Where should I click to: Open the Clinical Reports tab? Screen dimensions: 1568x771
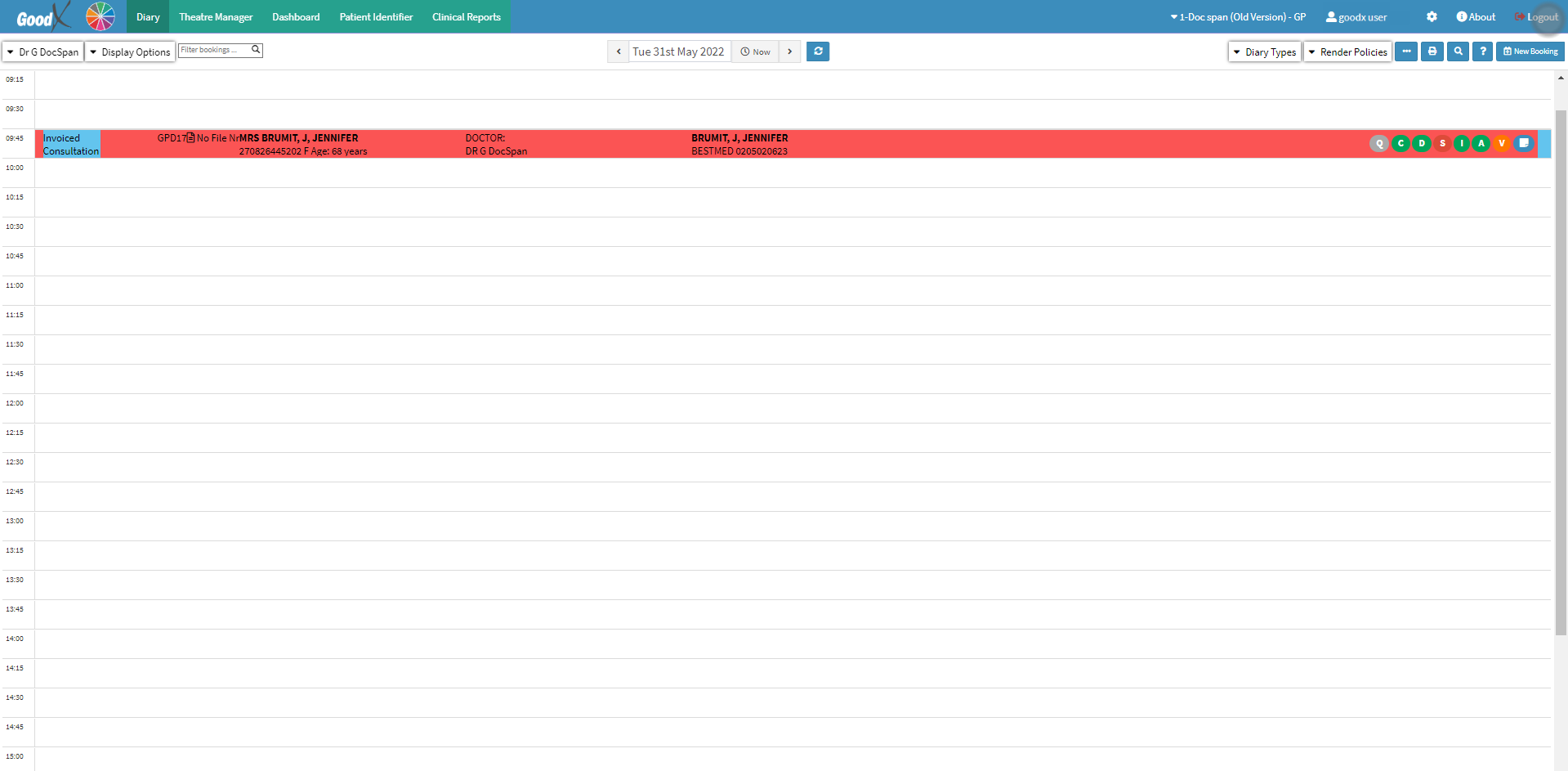[467, 16]
